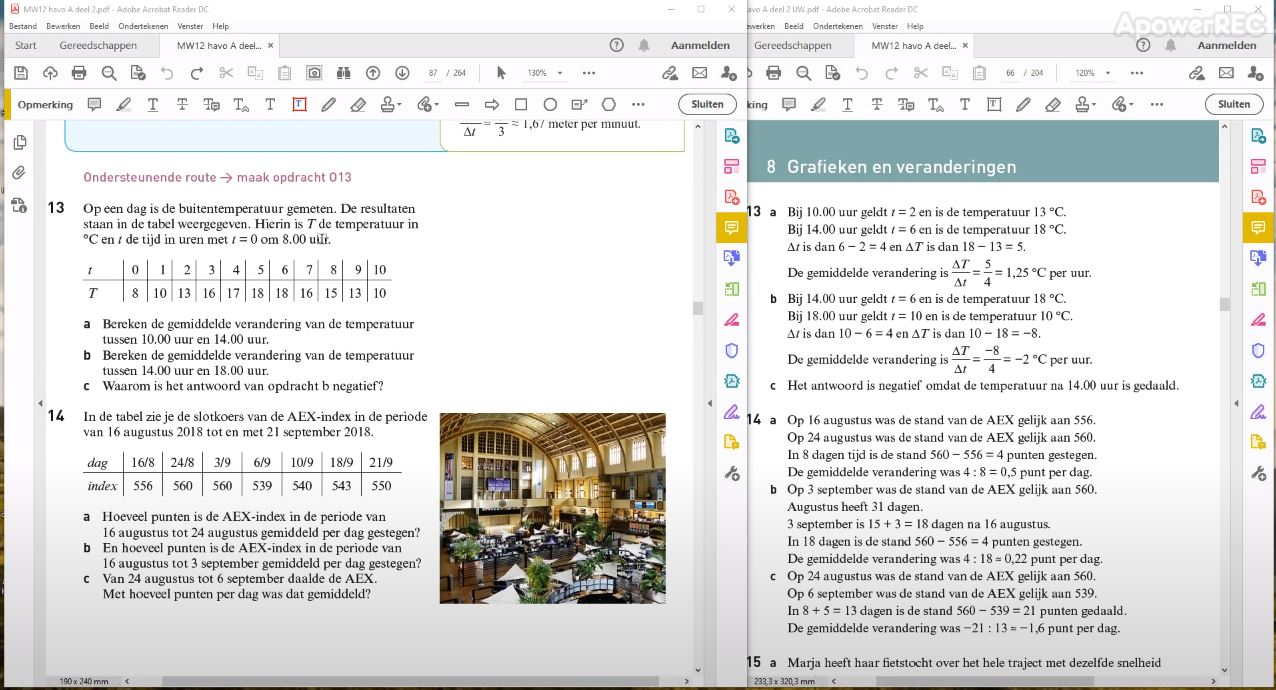
Task: Add a sticky note comment in left window
Action: click(x=94, y=104)
